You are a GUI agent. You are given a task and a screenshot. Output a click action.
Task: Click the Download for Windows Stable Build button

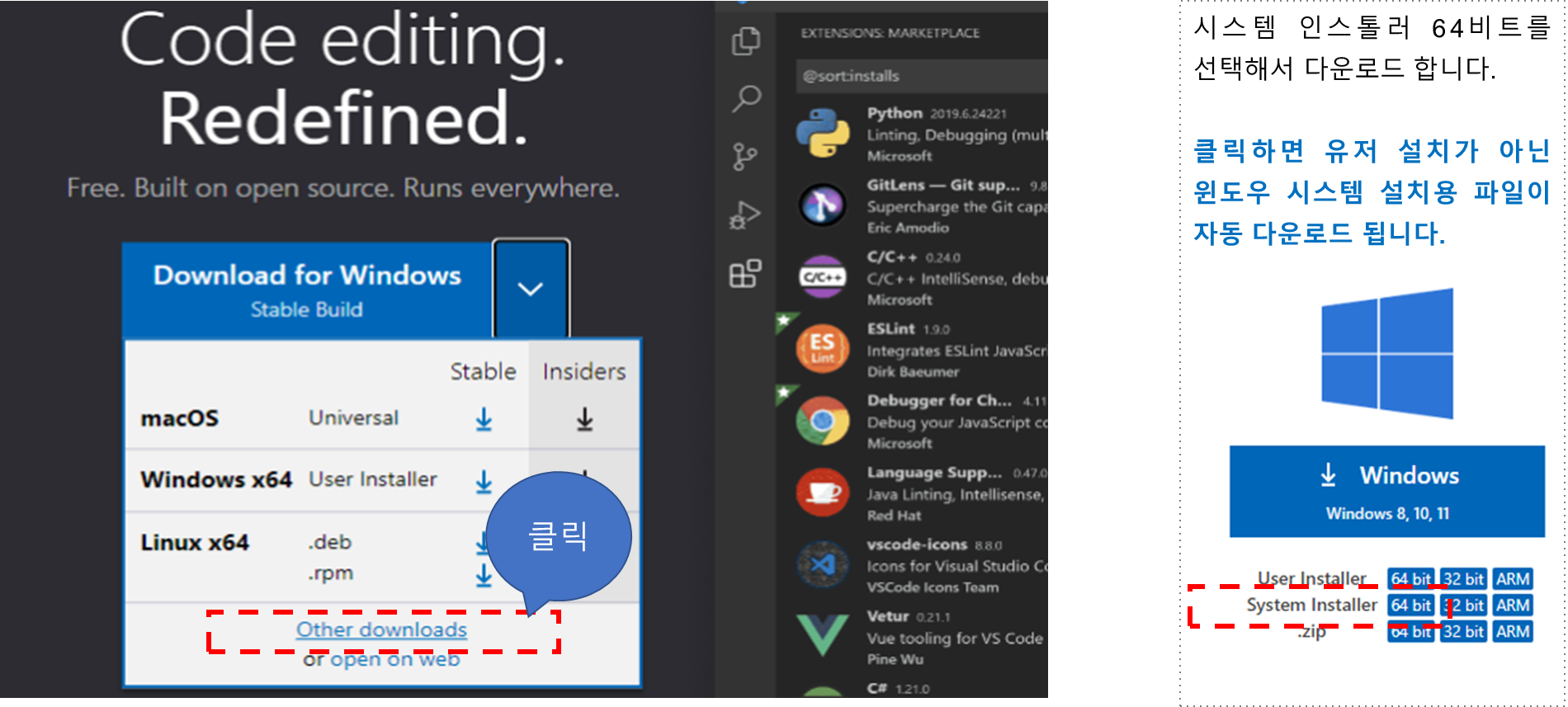pyautogui.click(x=307, y=290)
